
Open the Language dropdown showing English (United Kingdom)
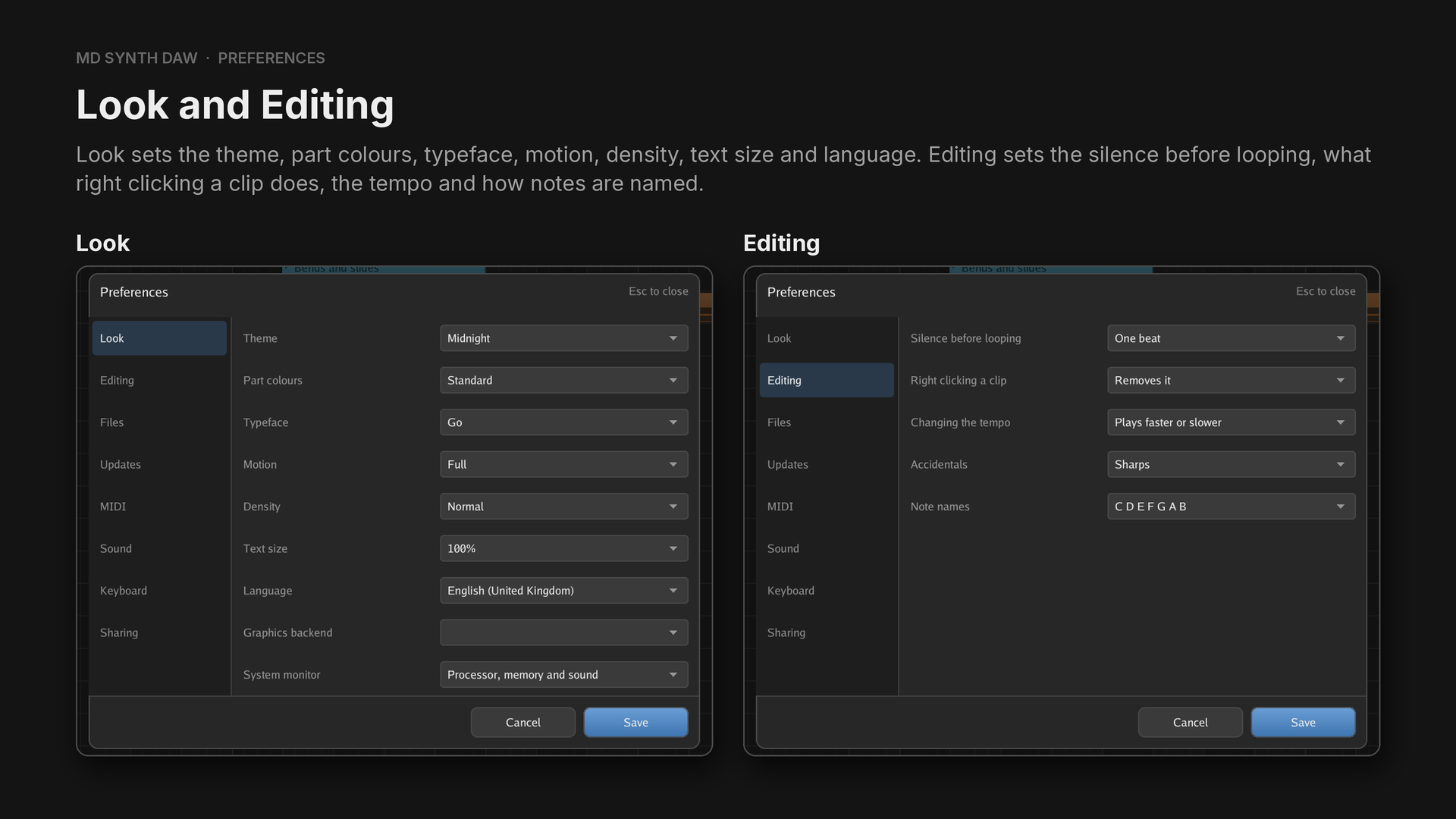(563, 591)
